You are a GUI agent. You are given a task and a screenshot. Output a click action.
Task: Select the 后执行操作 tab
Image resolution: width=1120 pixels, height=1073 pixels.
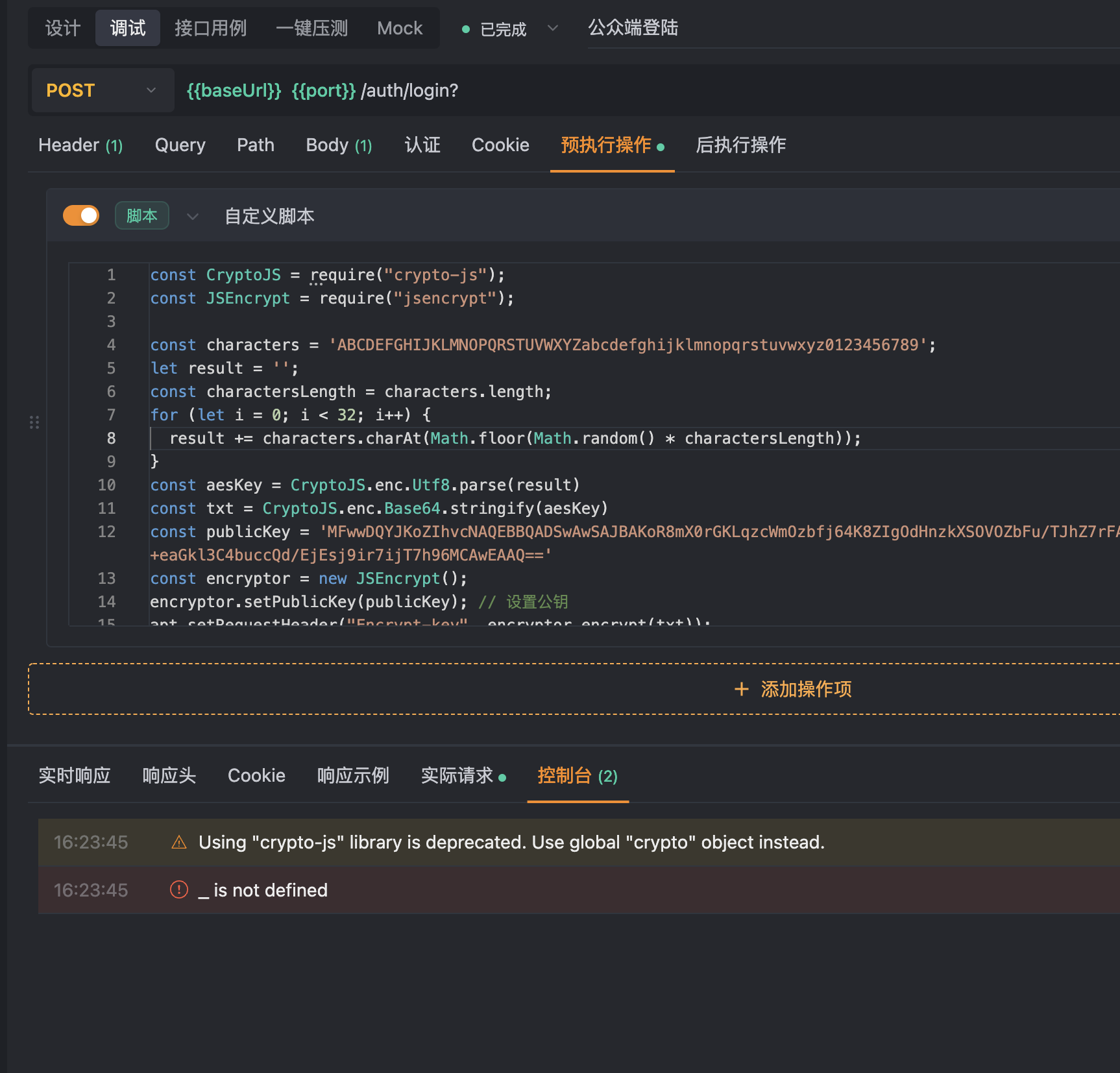(x=741, y=145)
